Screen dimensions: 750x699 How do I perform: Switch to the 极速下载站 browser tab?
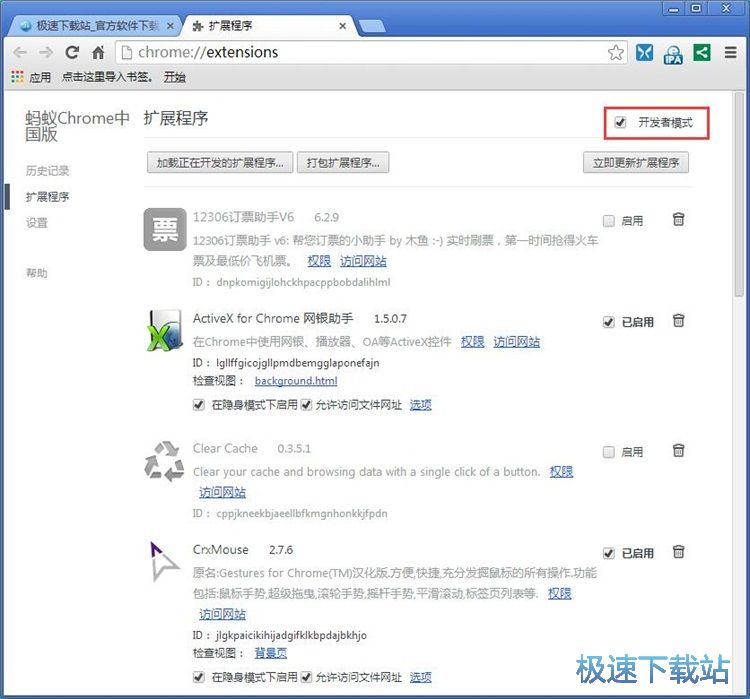[x=95, y=25]
